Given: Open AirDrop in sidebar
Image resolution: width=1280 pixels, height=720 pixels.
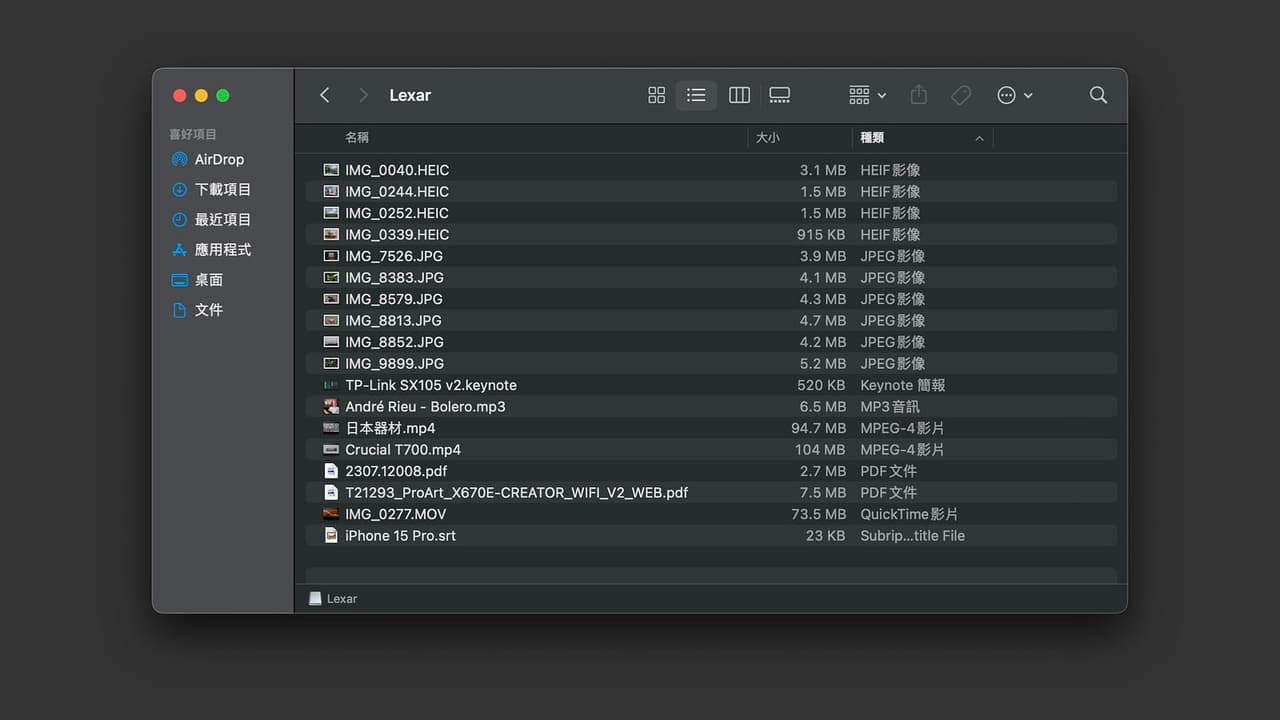Looking at the screenshot, I should [x=208, y=159].
